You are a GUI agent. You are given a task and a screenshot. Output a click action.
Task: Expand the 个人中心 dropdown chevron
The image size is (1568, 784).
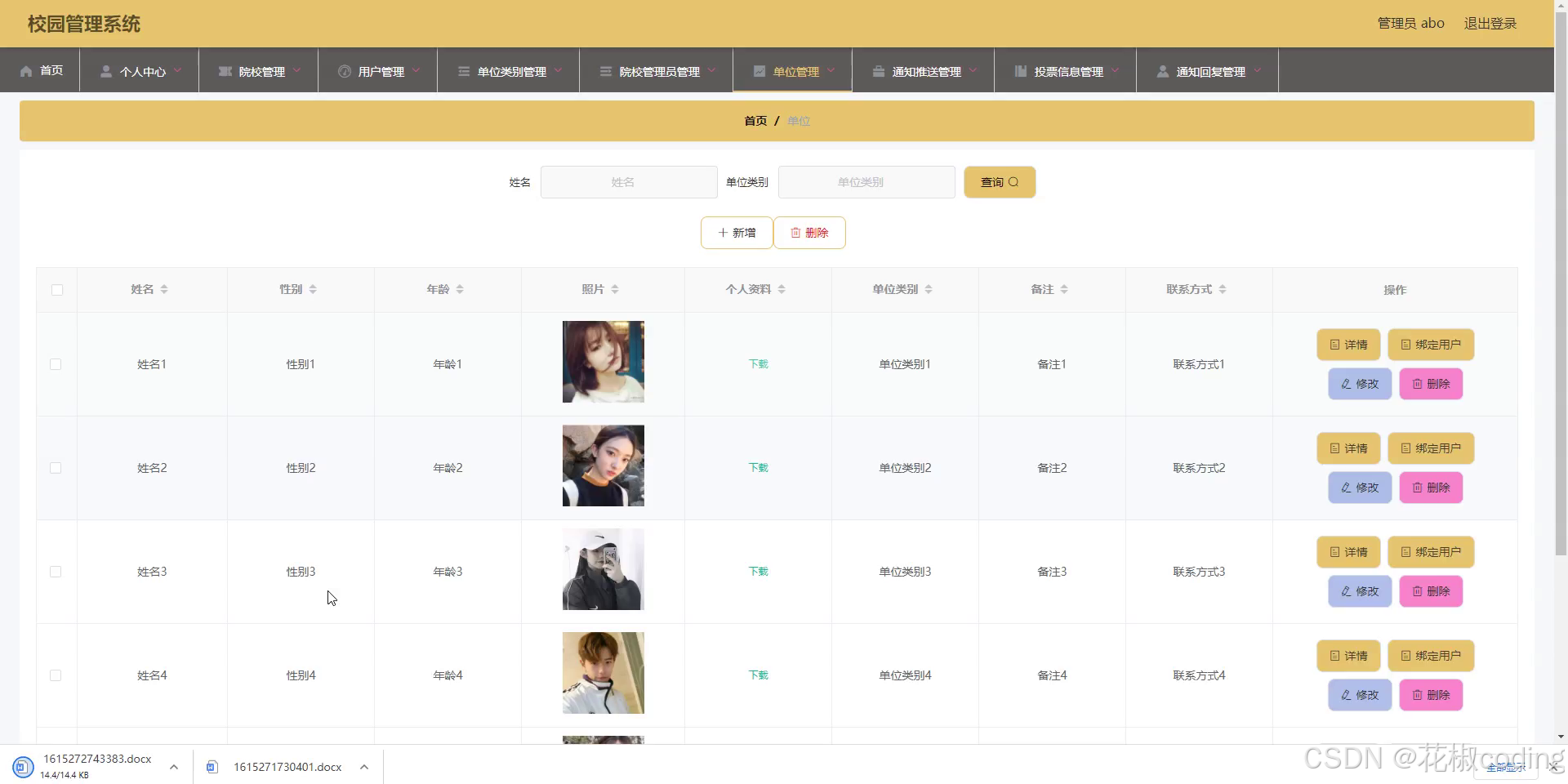tap(177, 70)
